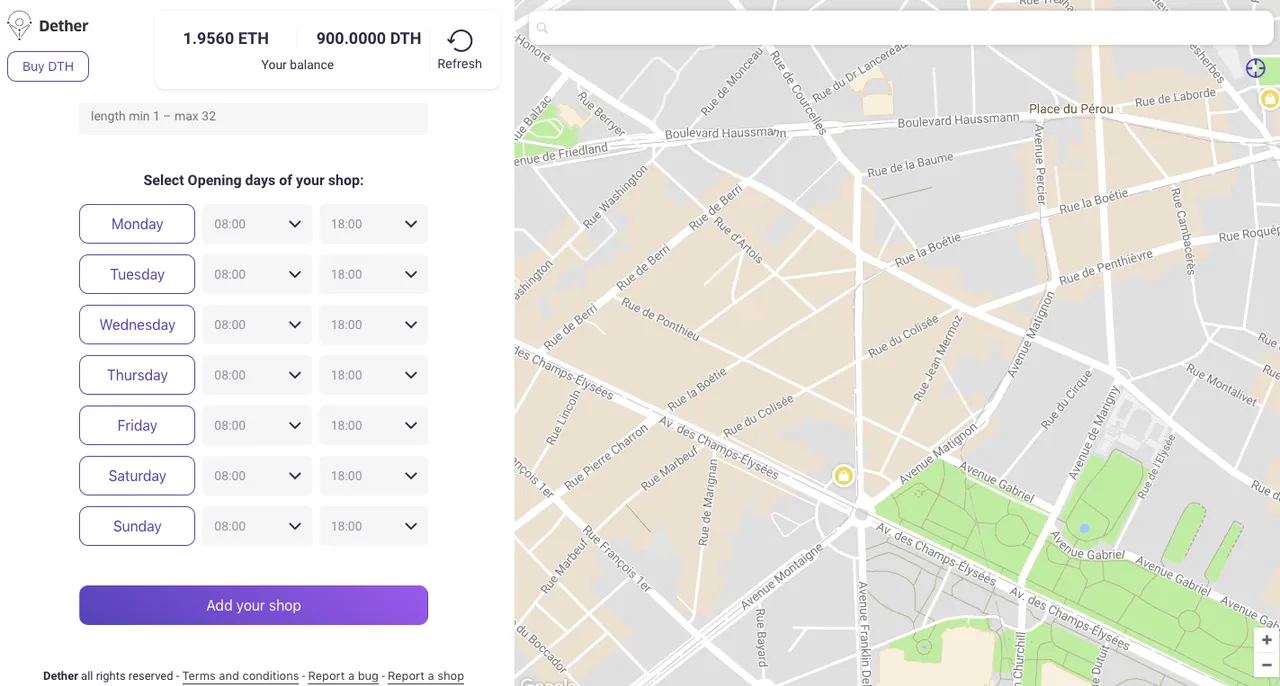
Task: Submit with Add your shop button
Action: tap(254, 605)
